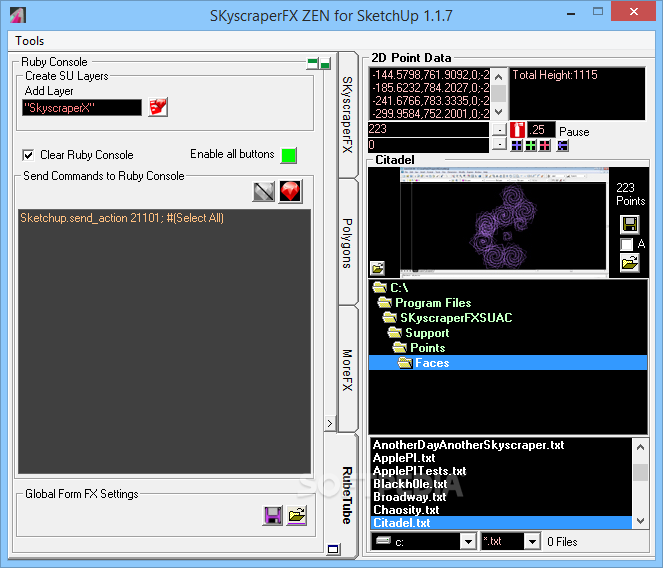Toggle the Clear Ruby Console checkbox
The image size is (663, 568).
[x=28, y=155]
